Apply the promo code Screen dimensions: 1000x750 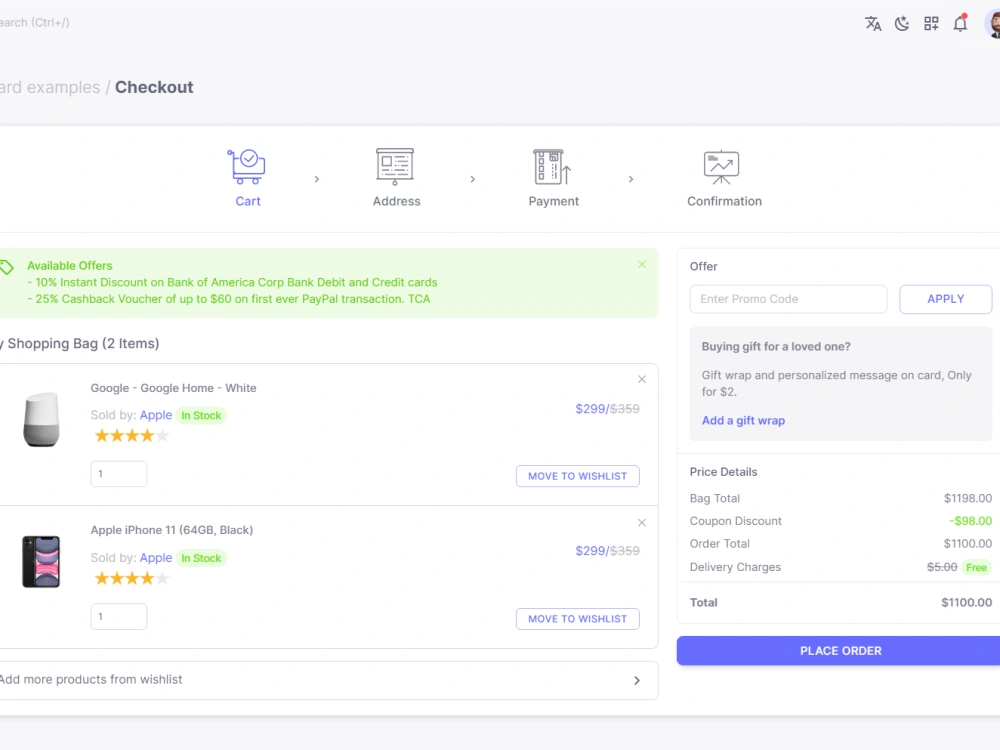[946, 299]
